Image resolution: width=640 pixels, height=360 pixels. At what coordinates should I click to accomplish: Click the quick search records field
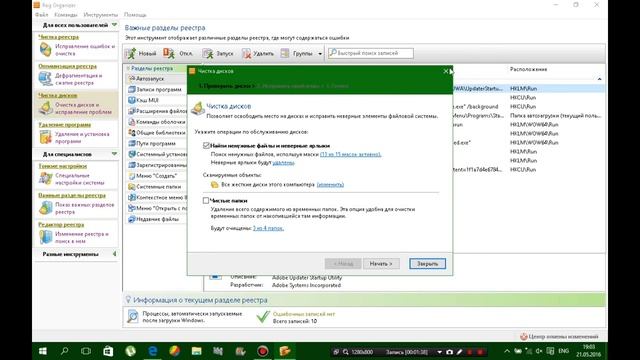pos(371,53)
